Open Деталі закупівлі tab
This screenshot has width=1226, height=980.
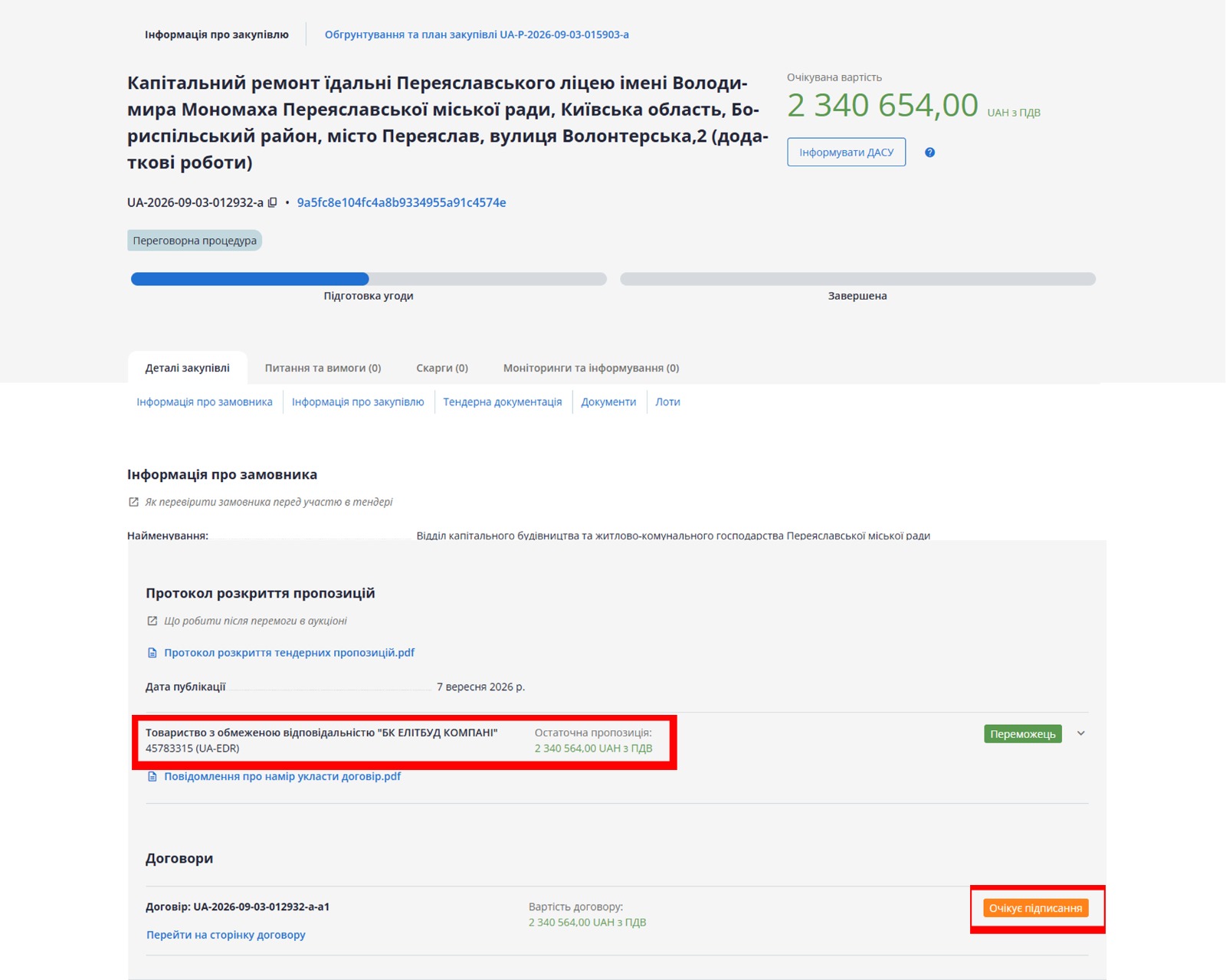(188, 368)
